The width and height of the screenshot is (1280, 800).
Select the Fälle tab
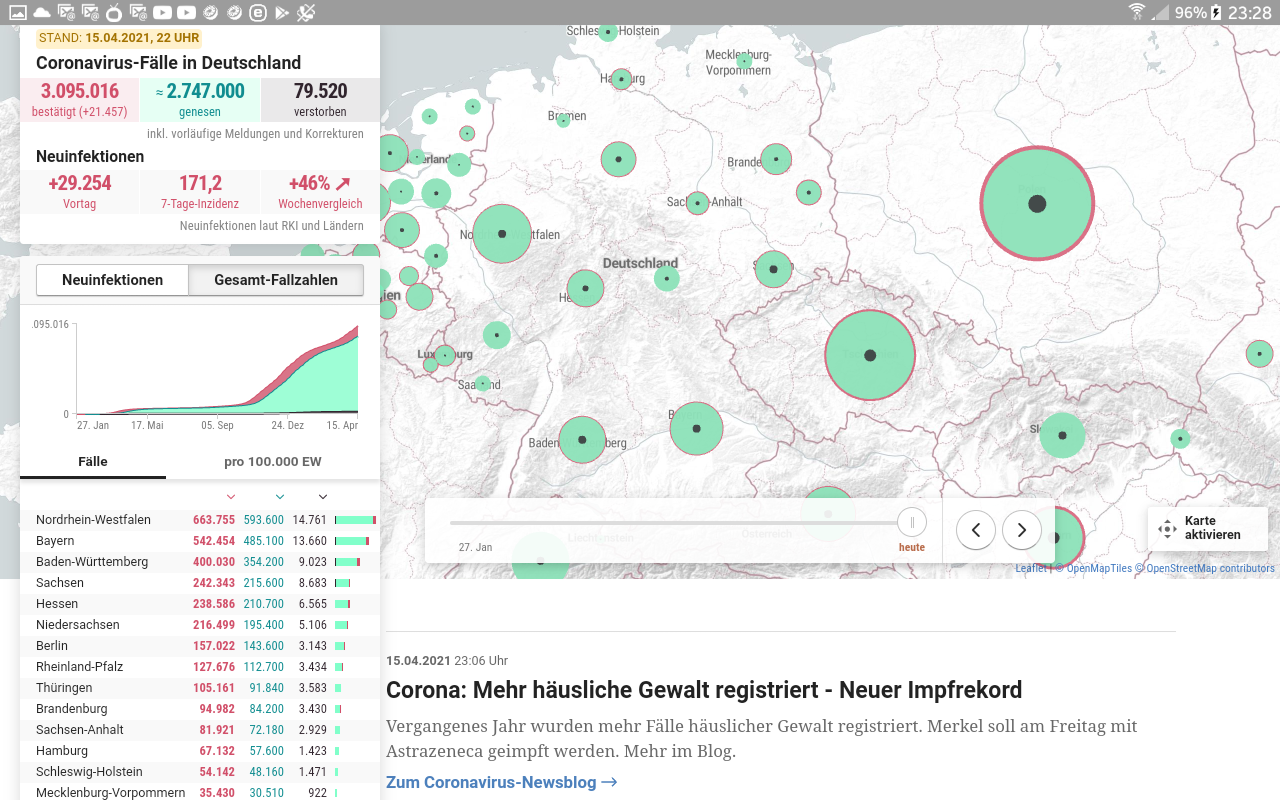coord(93,462)
